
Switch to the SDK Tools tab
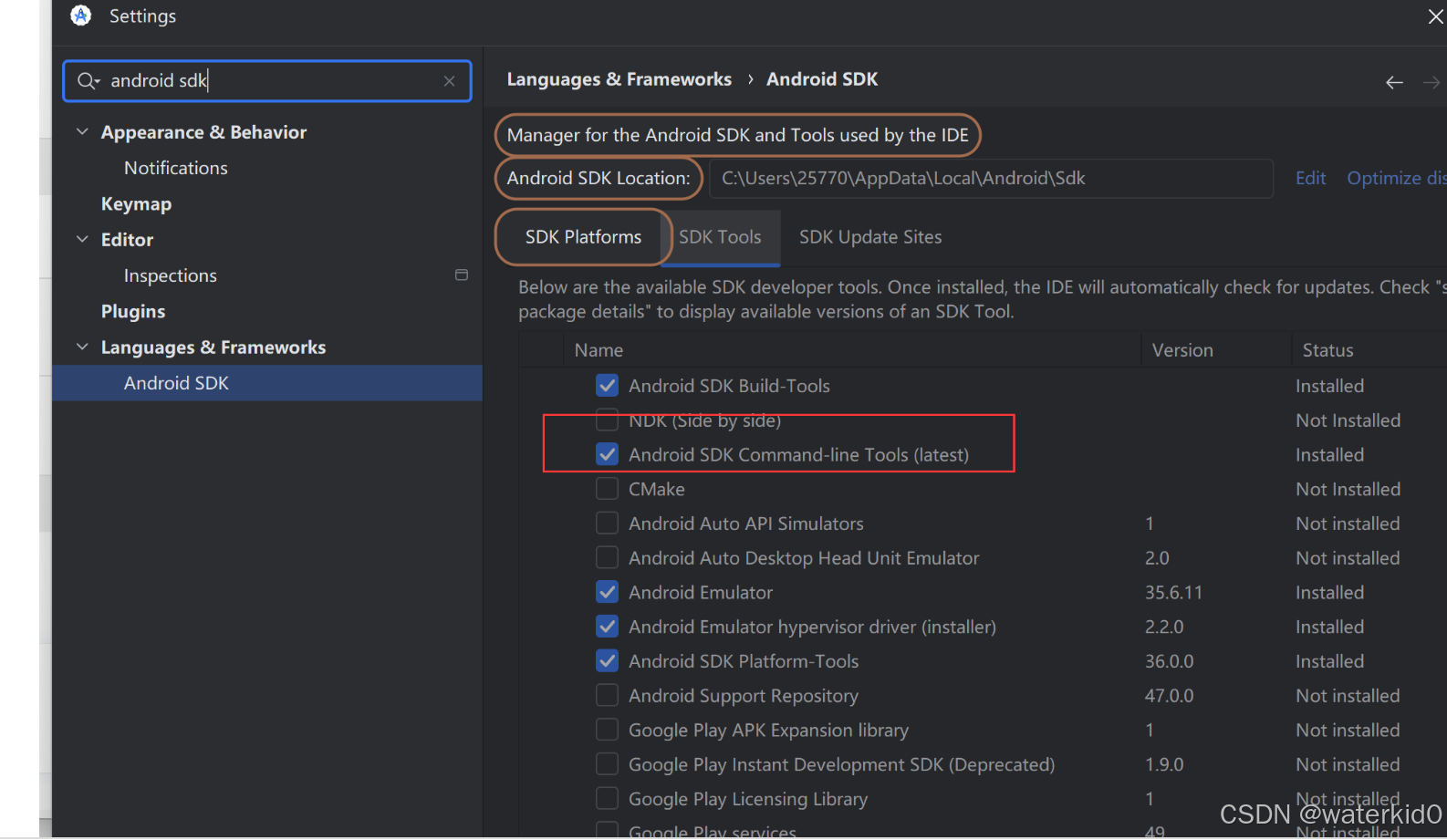(720, 237)
